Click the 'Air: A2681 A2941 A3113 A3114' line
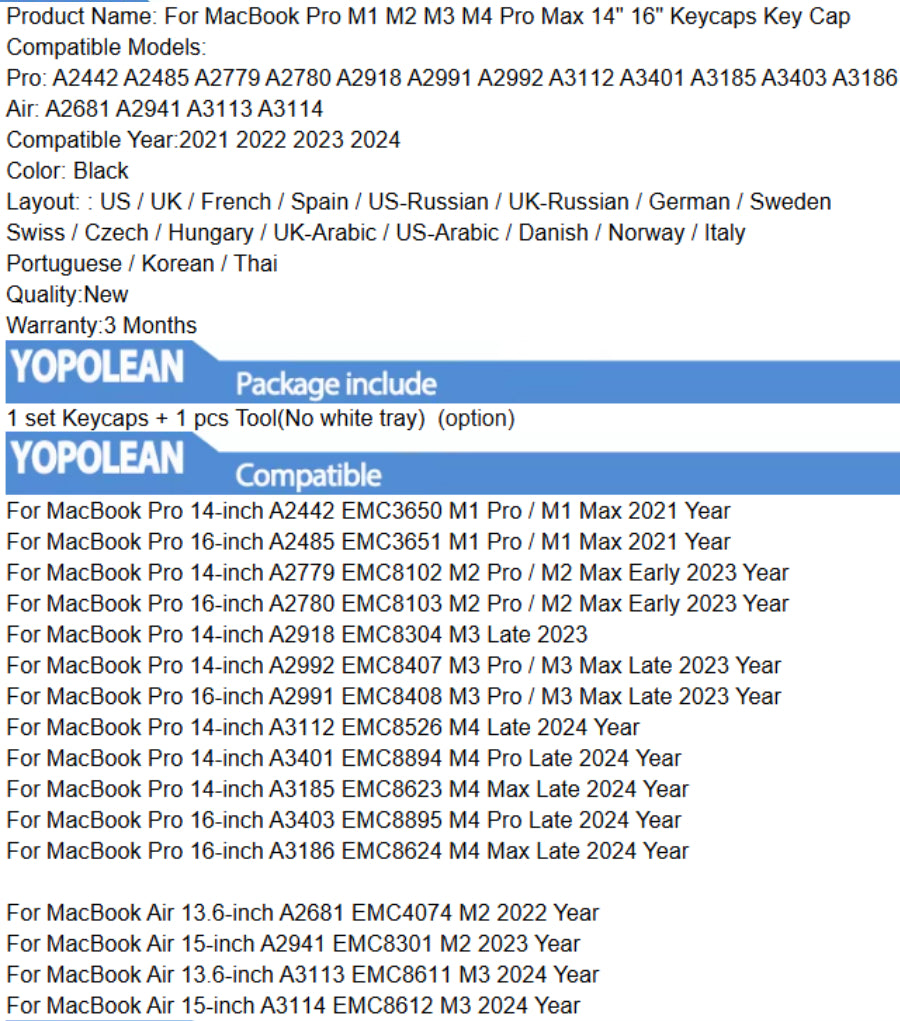The image size is (900, 1021). pos(165,109)
